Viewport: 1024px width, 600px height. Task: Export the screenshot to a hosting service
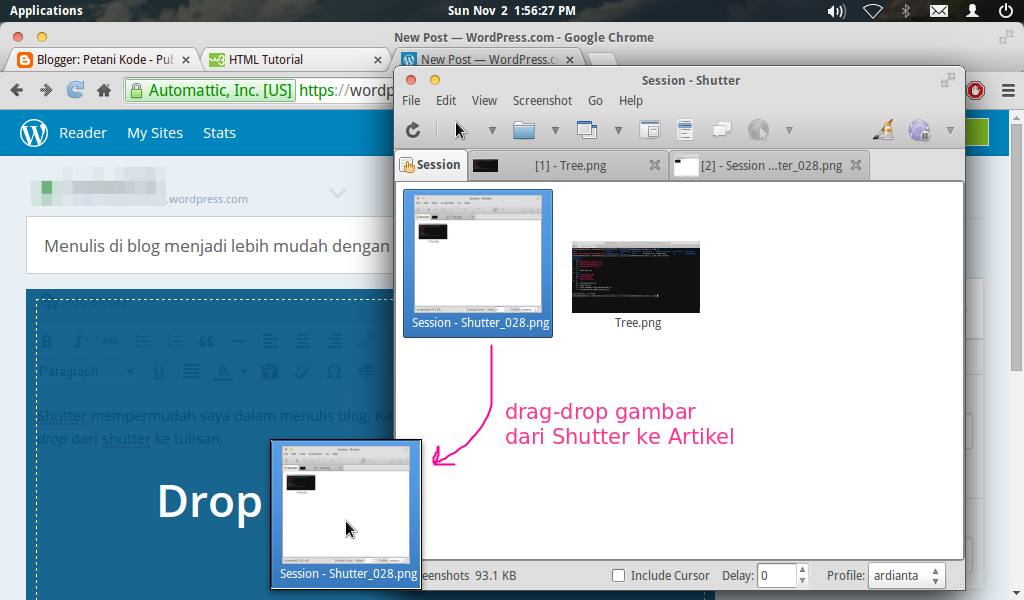coord(917,129)
